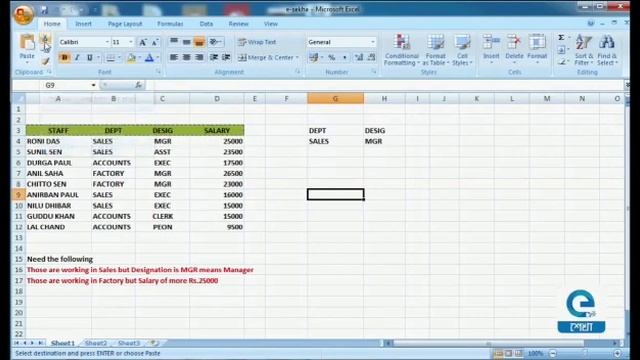Screen dimensions: 640x360
Task: Toggle Underline formatting
Action: [x=89, y=58]
